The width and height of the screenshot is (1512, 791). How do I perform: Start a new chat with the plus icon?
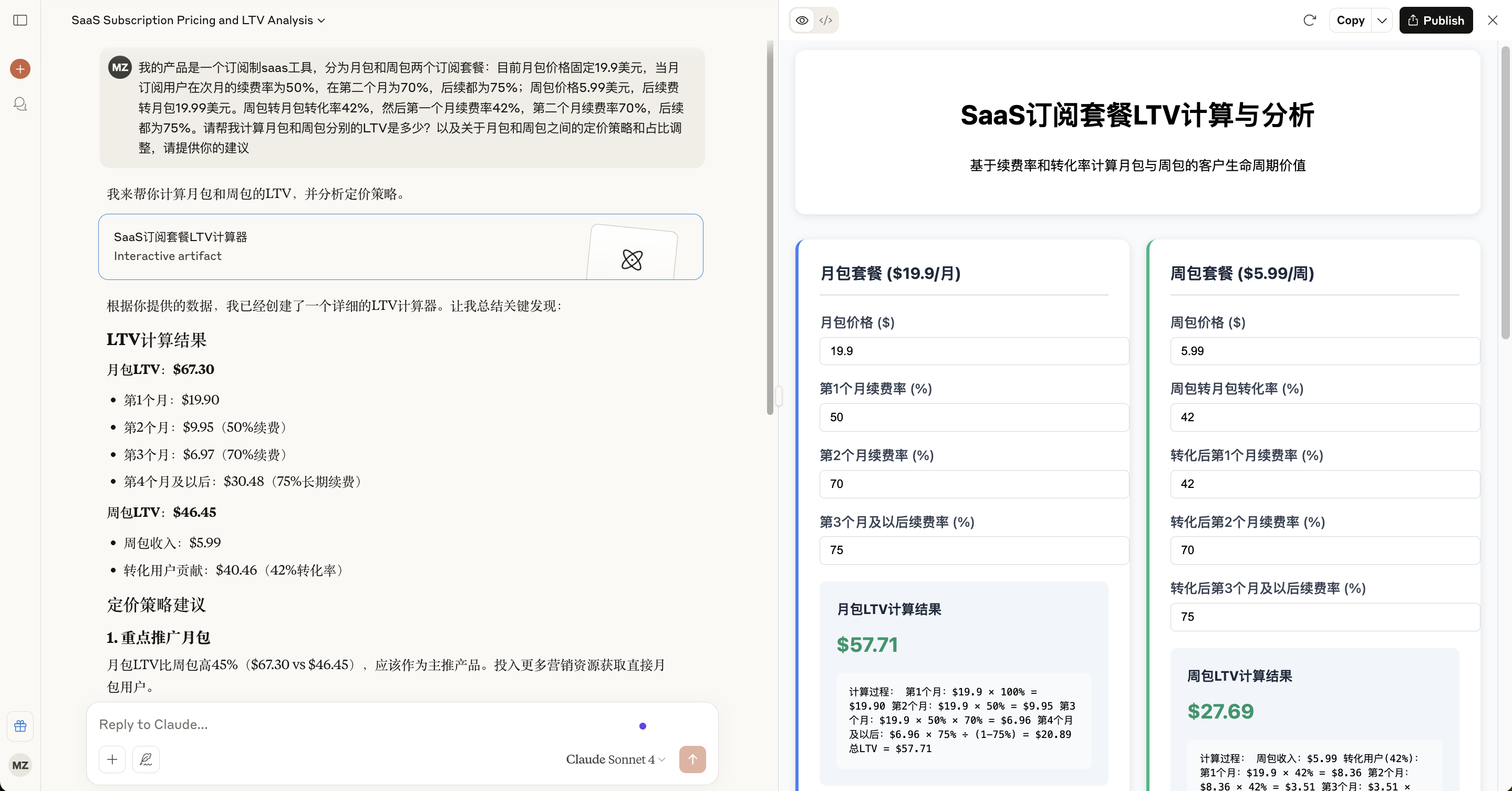[20, 69]
